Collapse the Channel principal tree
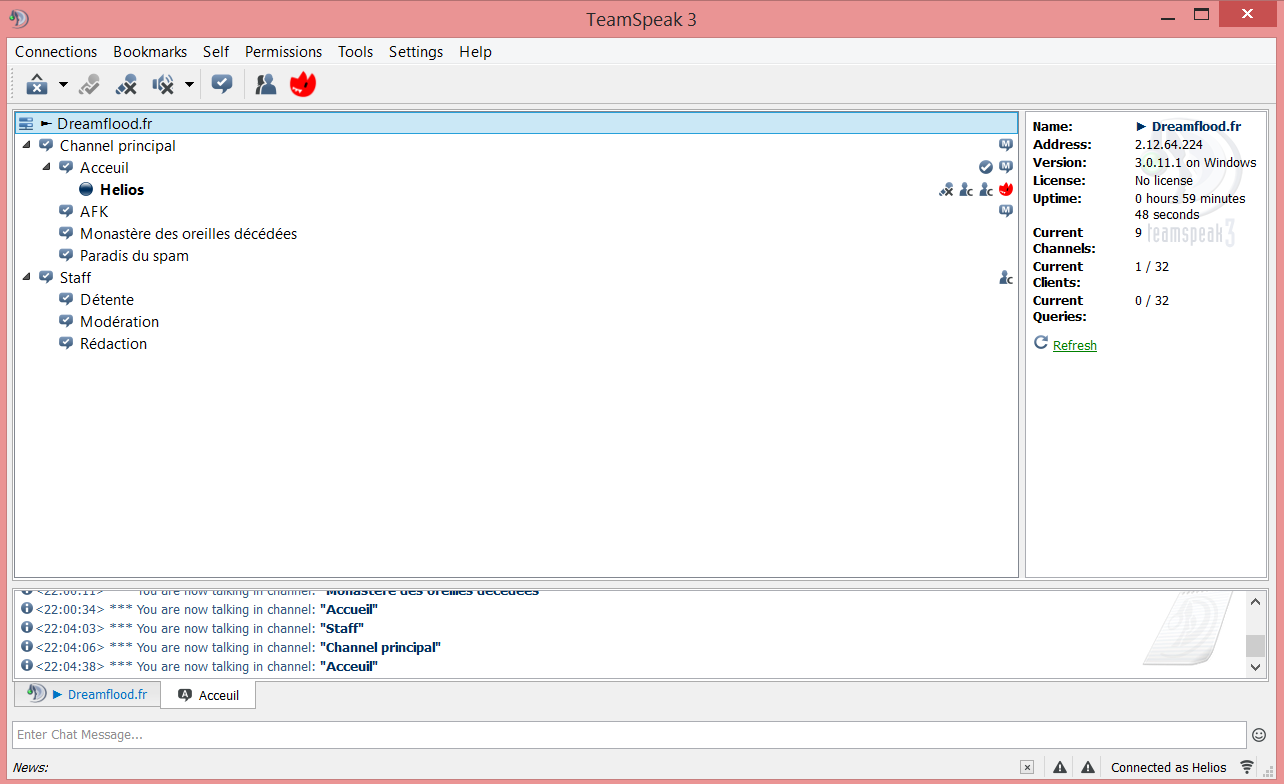The width and height of the screenshot is (1284, 784). [x=26, y=146]
